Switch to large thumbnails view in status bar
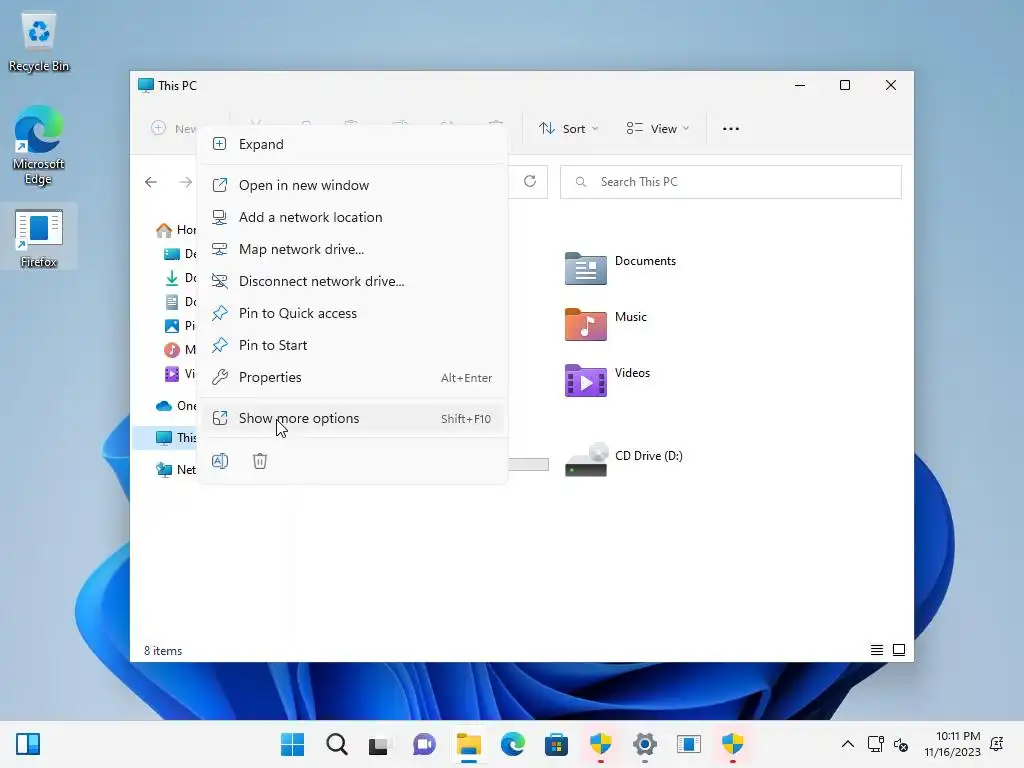 coord(899,650)
